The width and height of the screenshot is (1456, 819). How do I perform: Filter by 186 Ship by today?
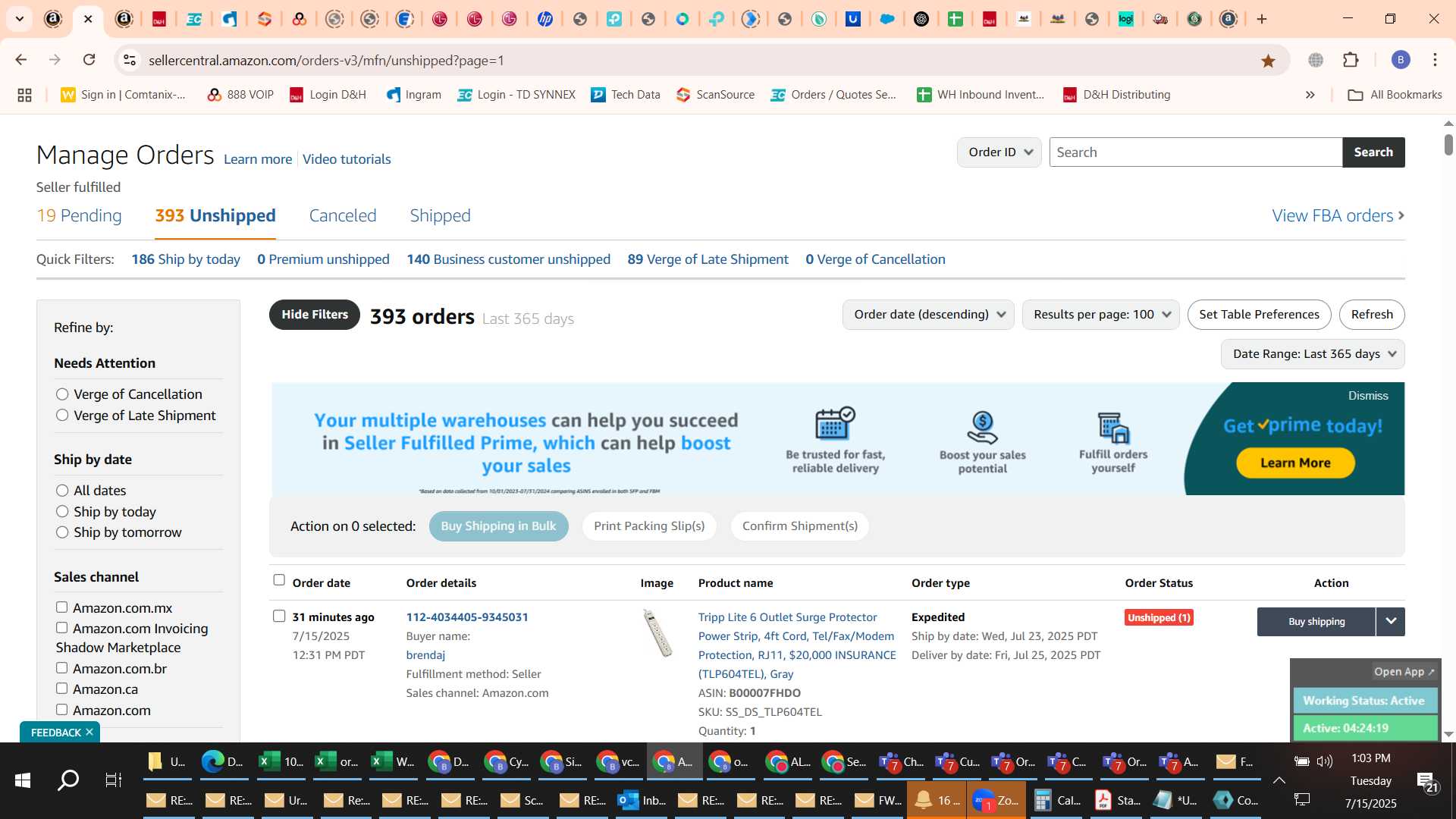[186, 259]
